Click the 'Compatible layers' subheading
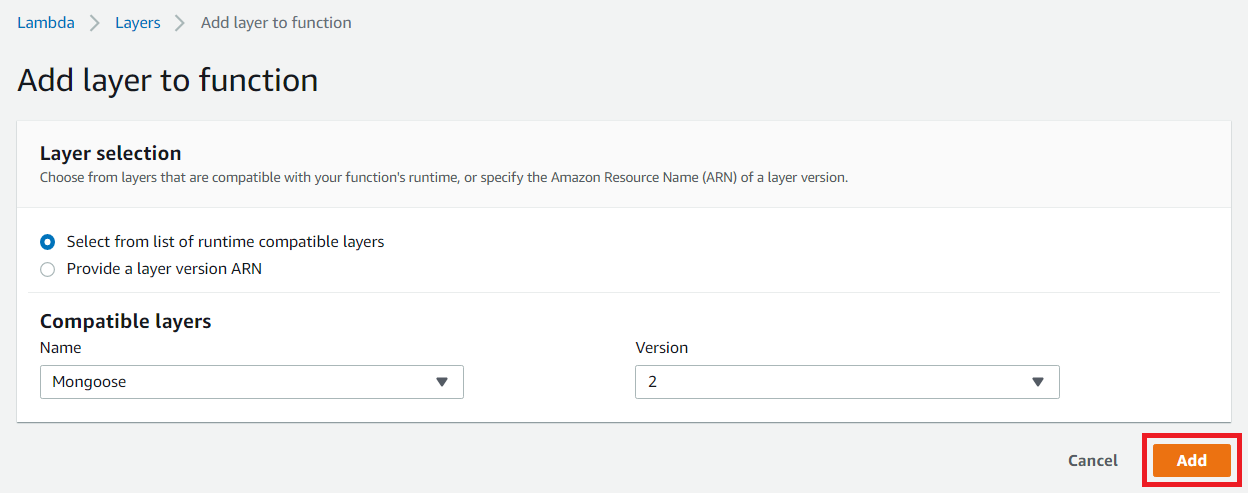Viewport: 1248px width, 493px height. pos(126,321)
